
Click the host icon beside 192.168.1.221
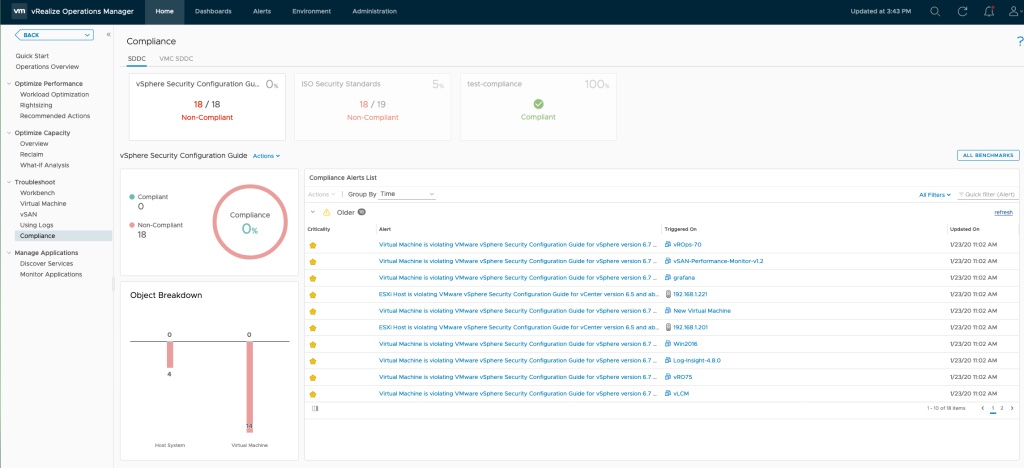668,294
